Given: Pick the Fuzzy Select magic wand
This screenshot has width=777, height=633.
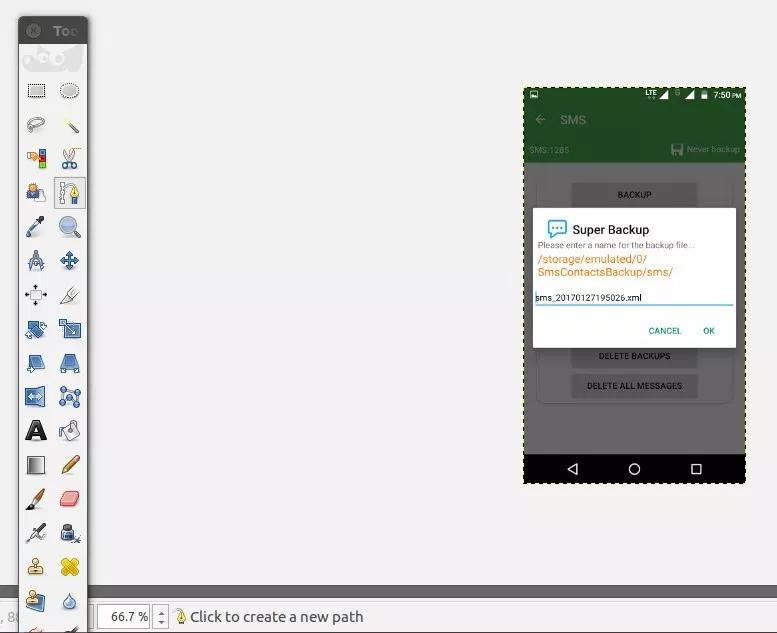Looking at the screenshot, I should 70,125.
